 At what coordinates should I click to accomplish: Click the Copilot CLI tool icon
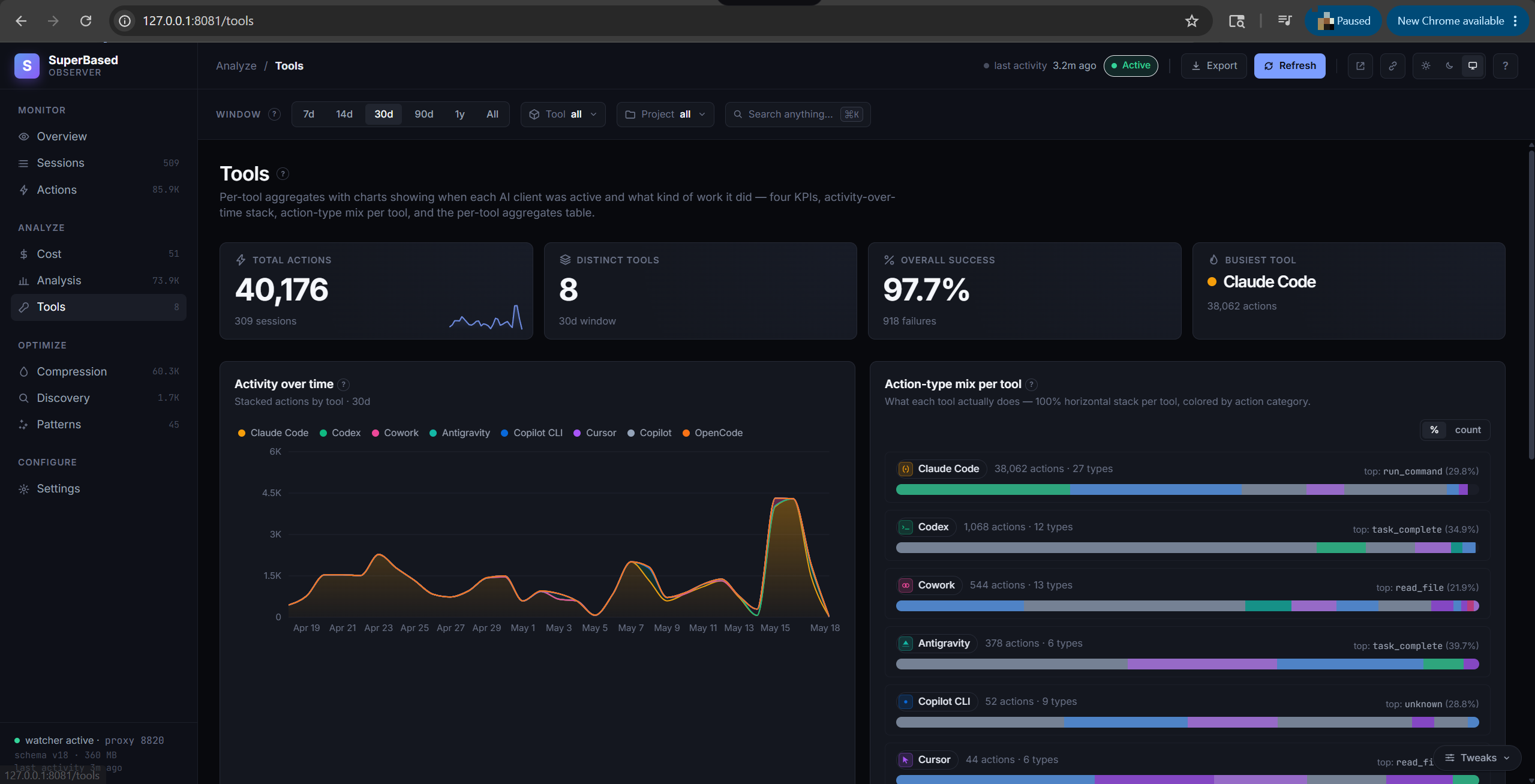[906, 701]
